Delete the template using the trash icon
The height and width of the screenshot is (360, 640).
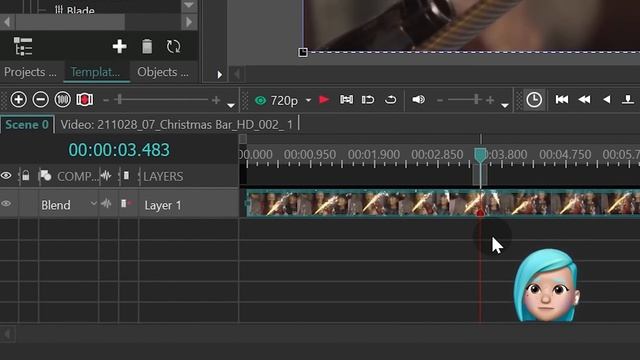(147, 46)
